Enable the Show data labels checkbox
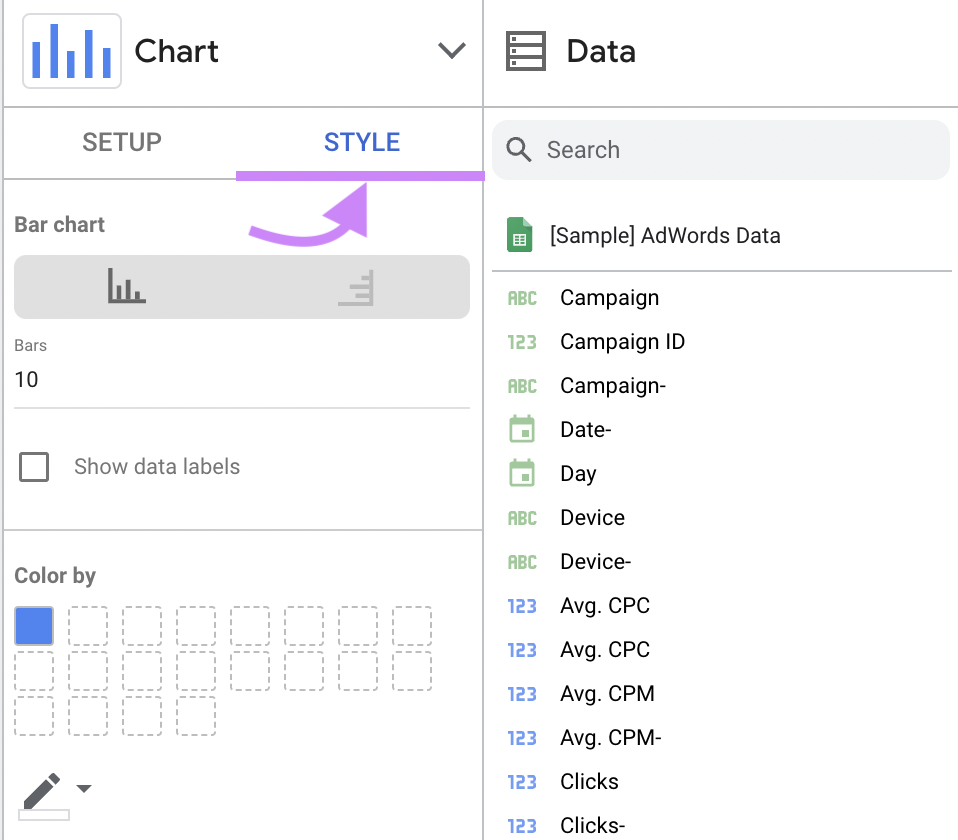 [35, 466]
